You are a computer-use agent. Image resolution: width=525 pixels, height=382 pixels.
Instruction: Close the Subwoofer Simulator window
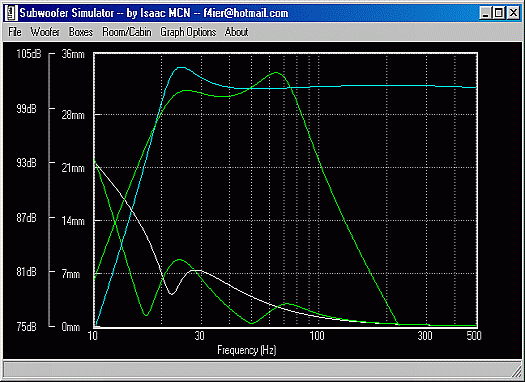click(513, 13)
